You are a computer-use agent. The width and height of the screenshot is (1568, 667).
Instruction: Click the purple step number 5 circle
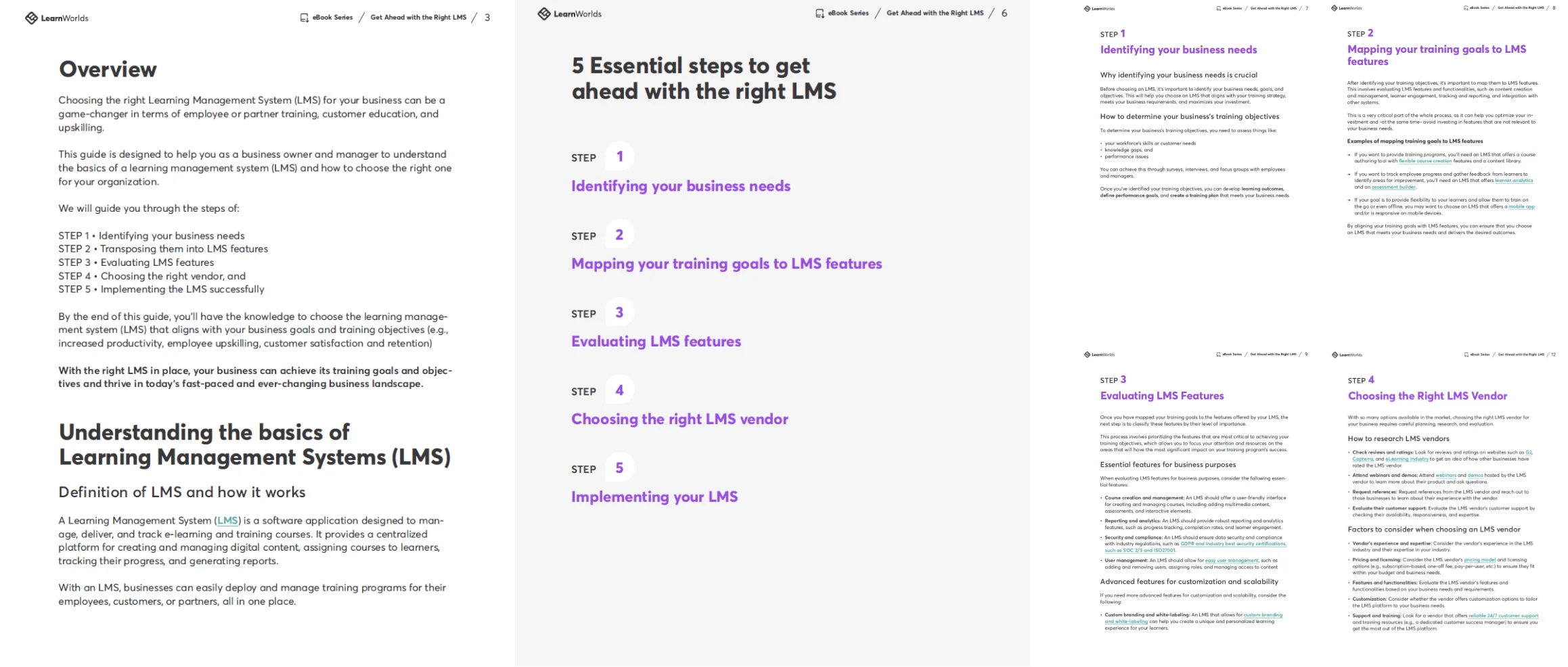click(x=619, y=468)
